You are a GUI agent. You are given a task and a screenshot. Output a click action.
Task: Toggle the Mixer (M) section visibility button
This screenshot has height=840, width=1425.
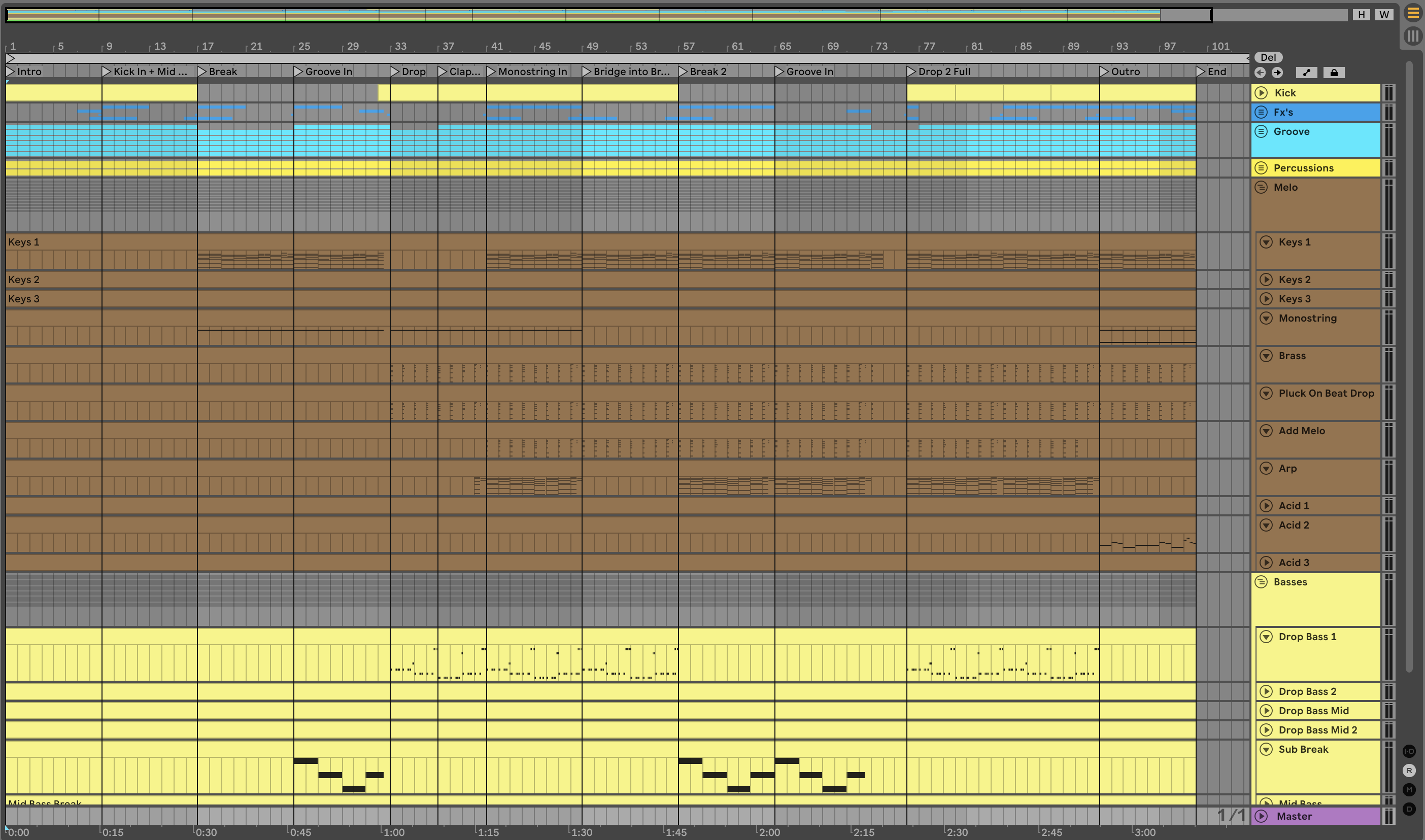pos(1409,790)
